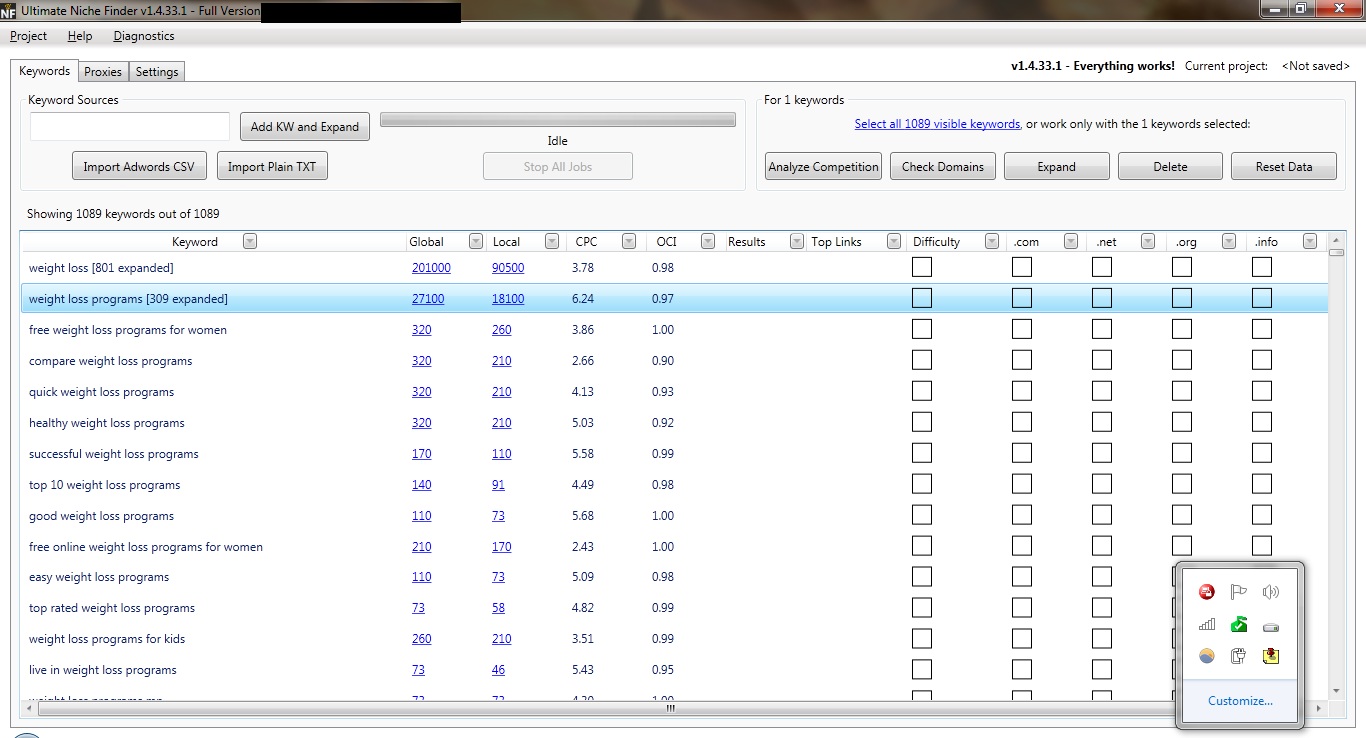The height and width of the screenshot is (738, 1366).
Task: Tick .org checkbox for compare weight loss programs
Action: [x=1182, y=360]
